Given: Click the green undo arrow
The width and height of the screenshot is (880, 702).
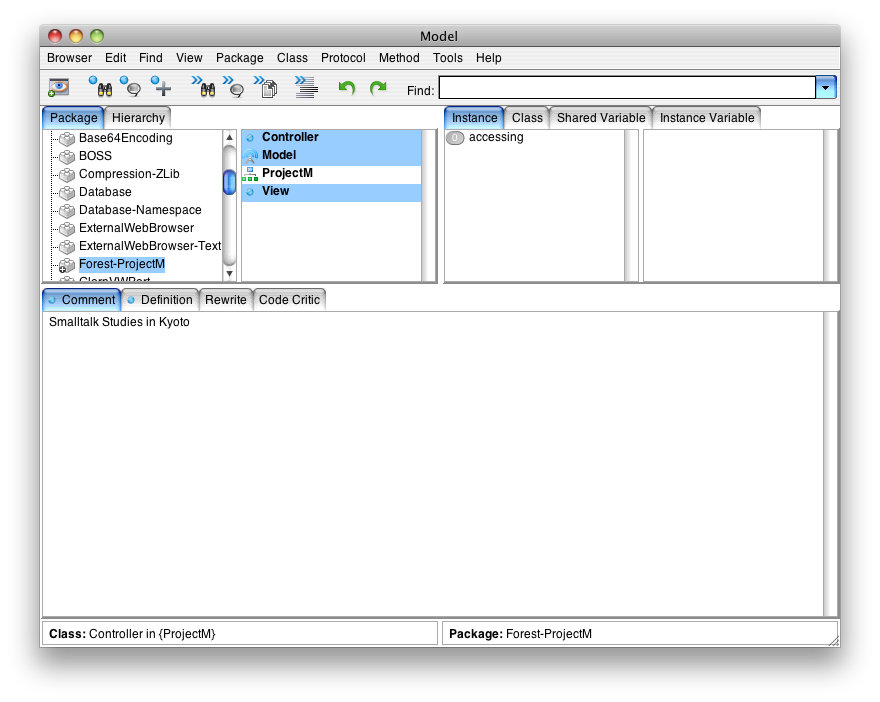Looking at the screenshot, I should tap(347, 88).
